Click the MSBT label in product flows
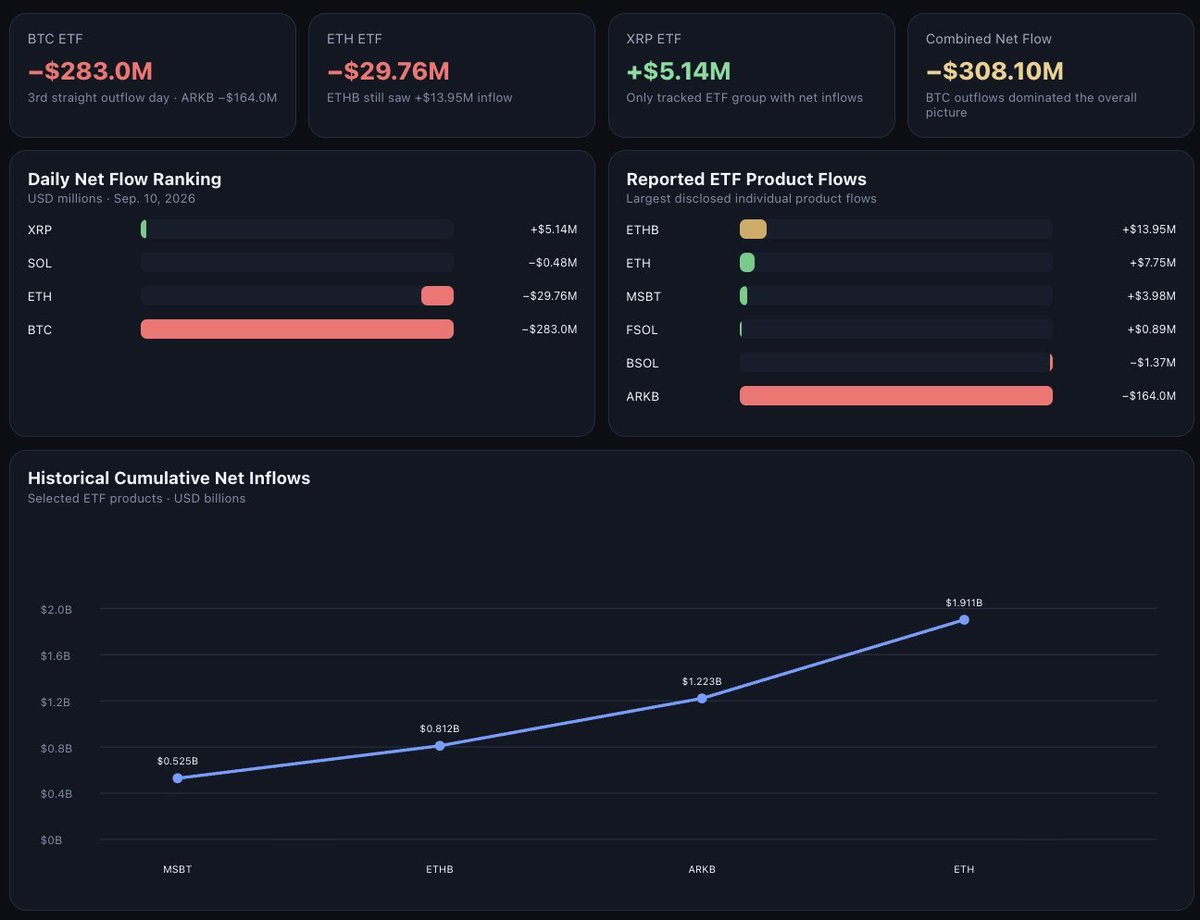Viewport: 1200px width, 920px height. (x=643, y=296)
